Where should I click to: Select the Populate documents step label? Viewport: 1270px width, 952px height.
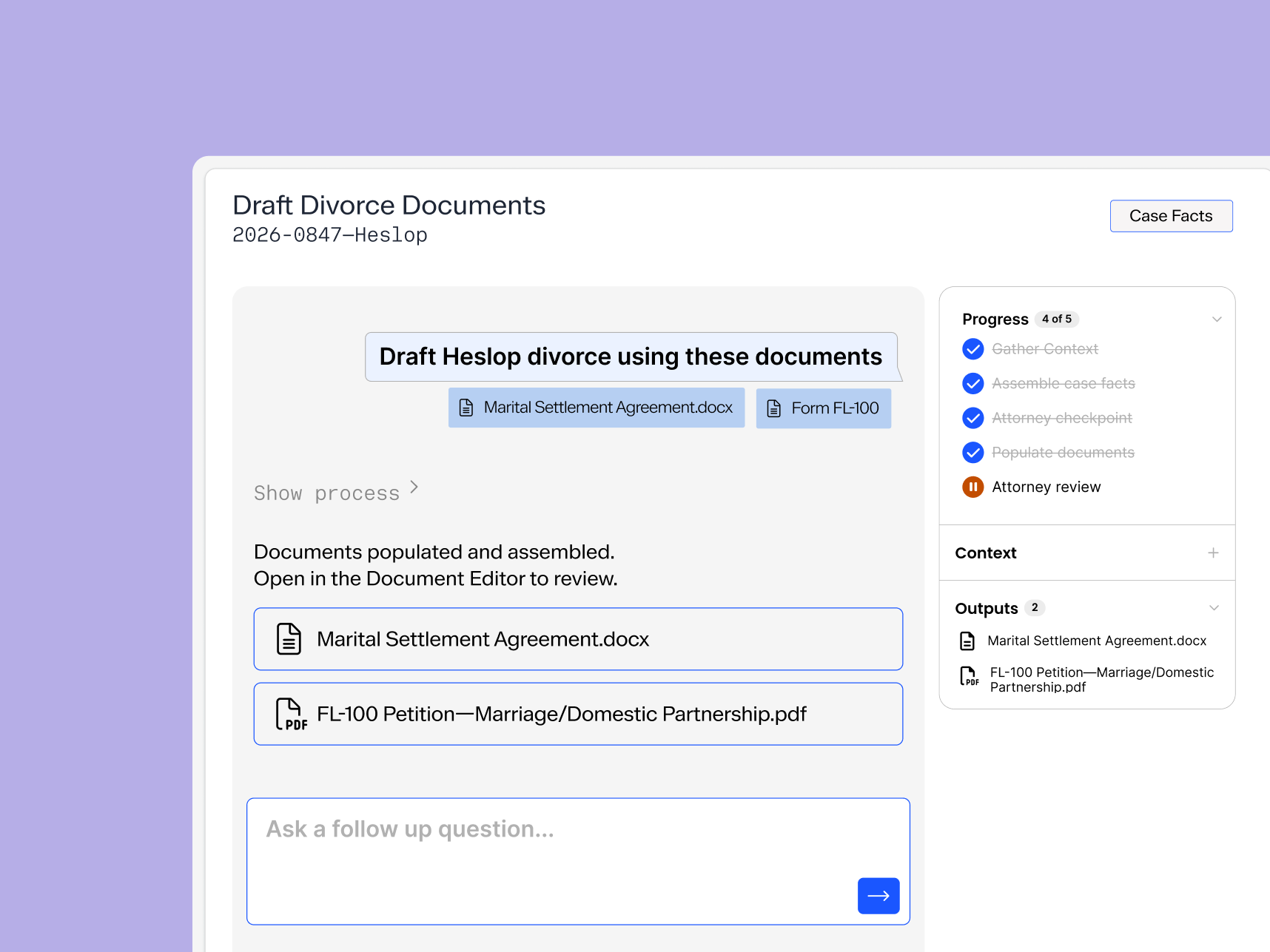1064,452
